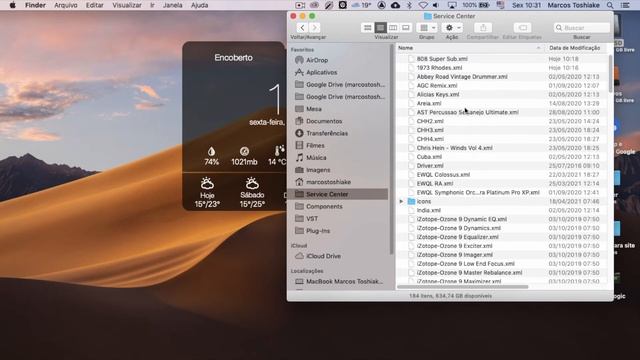The image size is (640, 360).
Task: Select file 1973 Rhodes.xml
Action: [439, 68]
